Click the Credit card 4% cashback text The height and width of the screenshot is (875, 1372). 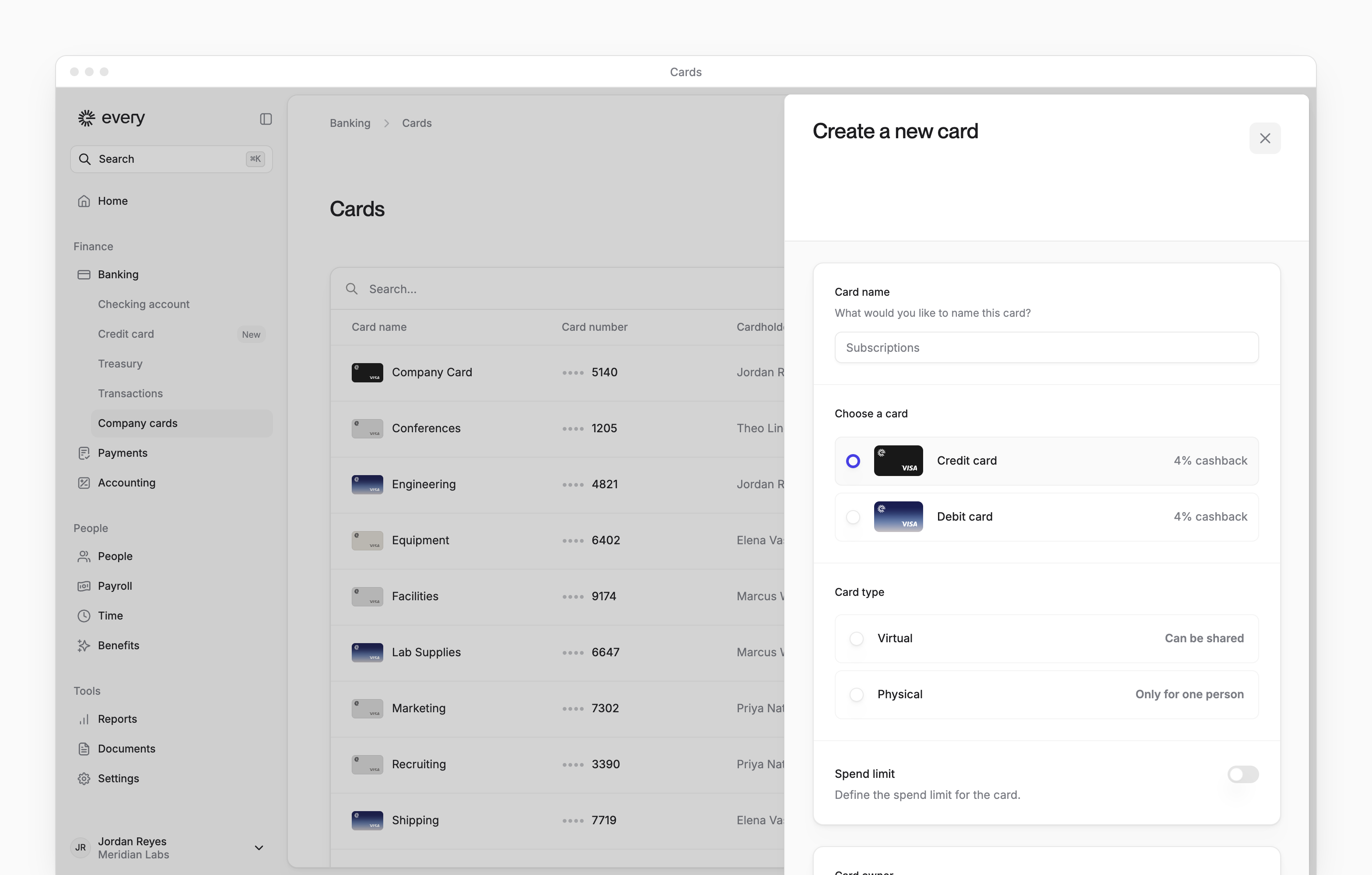tap(1210, 461)
